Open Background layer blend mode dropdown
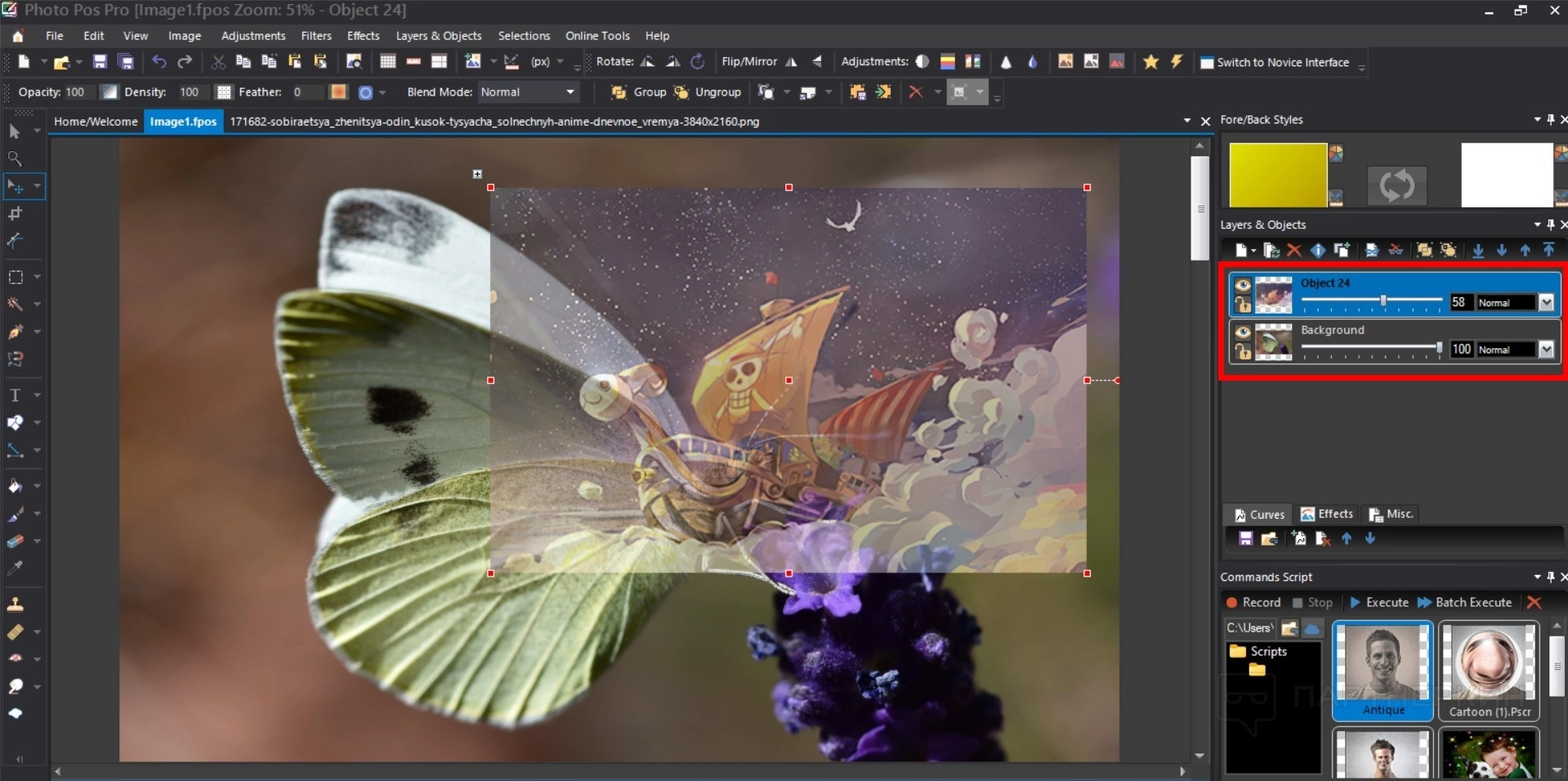This screenshot has width=1568, height=781. pyautogui.click(x=1546, y=350)
